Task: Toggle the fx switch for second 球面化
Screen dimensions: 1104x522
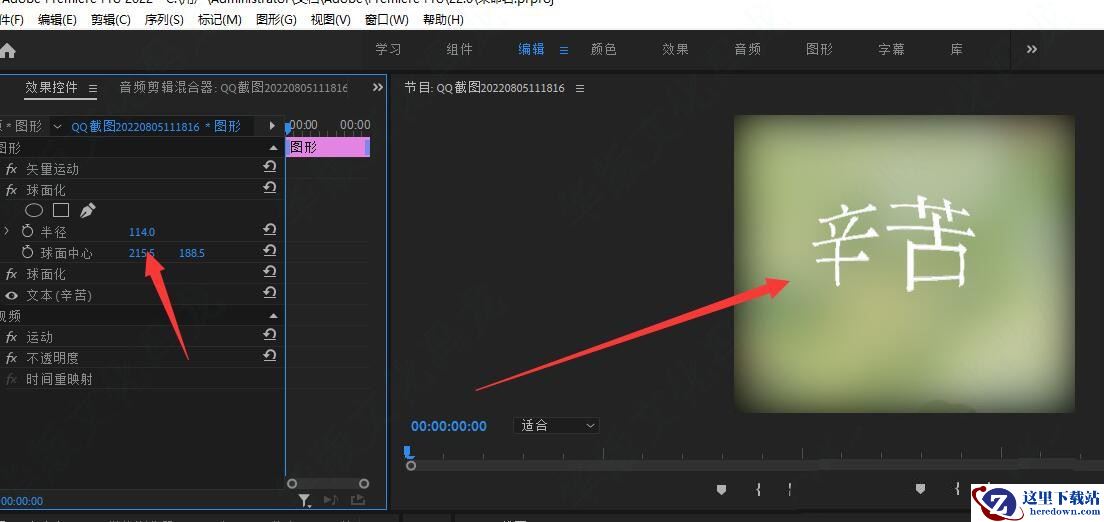Action: pos(11,274)
